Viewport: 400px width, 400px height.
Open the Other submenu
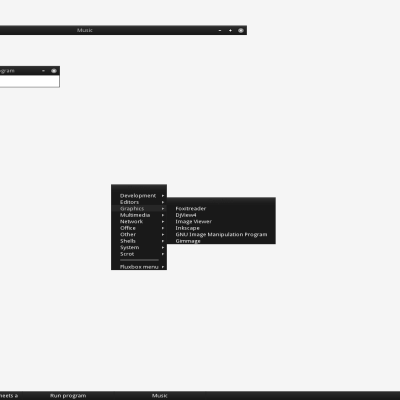139,235
